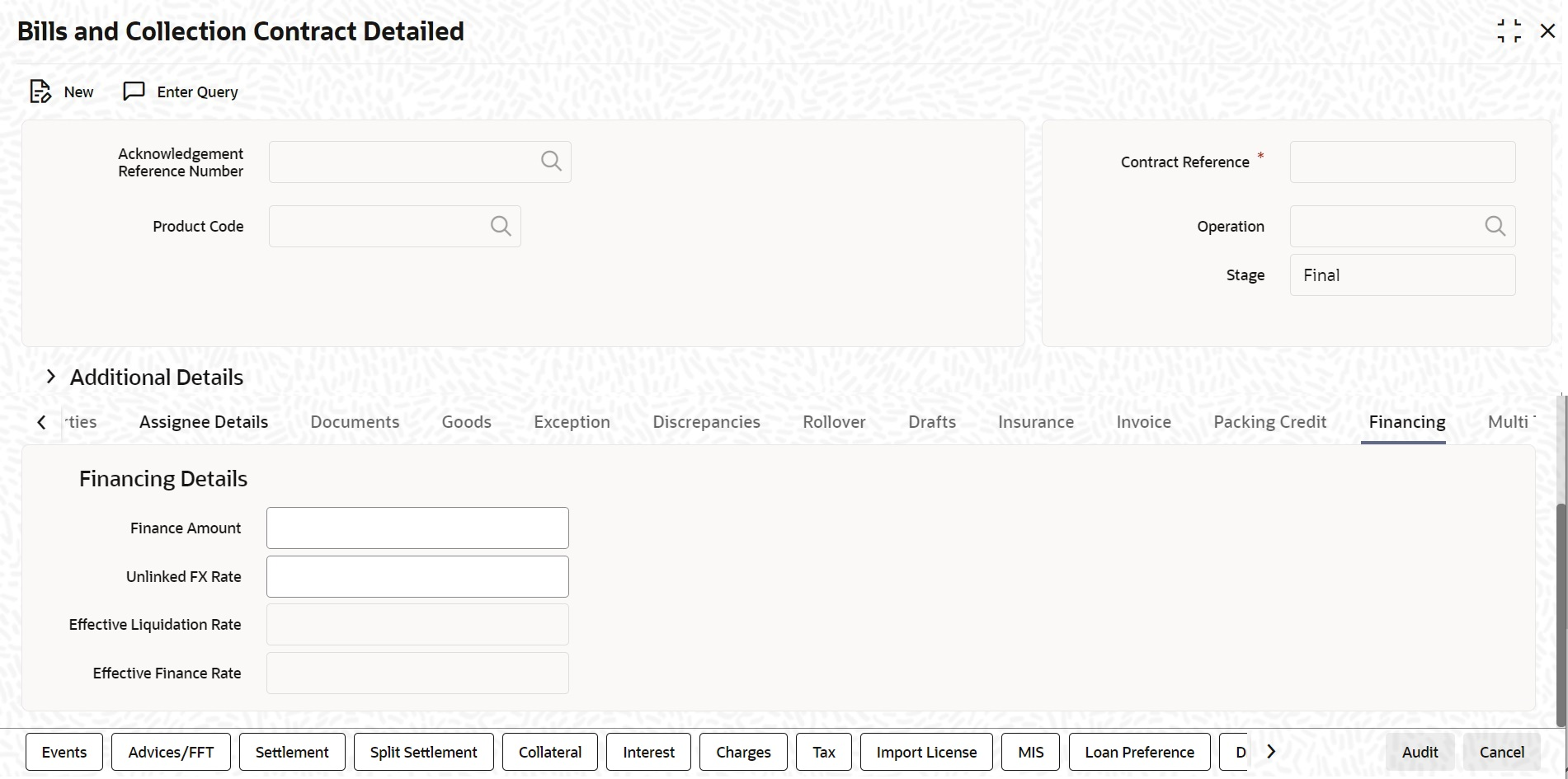Click the Events button
This screenshot has width=1568, height=779.
click(64, 752)
